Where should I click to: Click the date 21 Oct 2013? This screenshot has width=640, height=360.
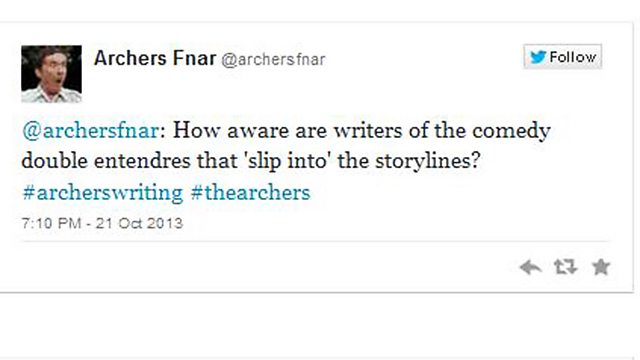coord(139,223)
